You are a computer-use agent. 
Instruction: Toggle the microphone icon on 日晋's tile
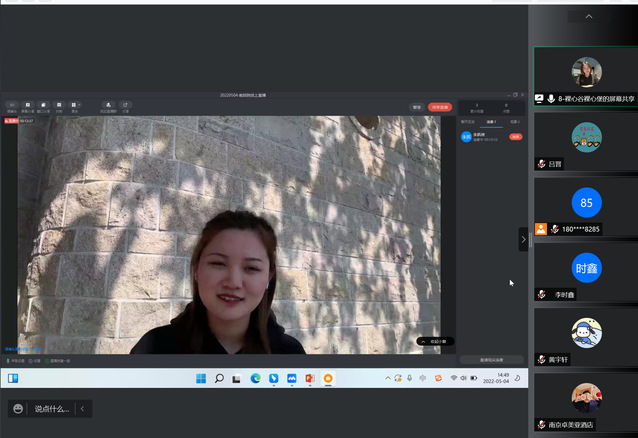541,164
